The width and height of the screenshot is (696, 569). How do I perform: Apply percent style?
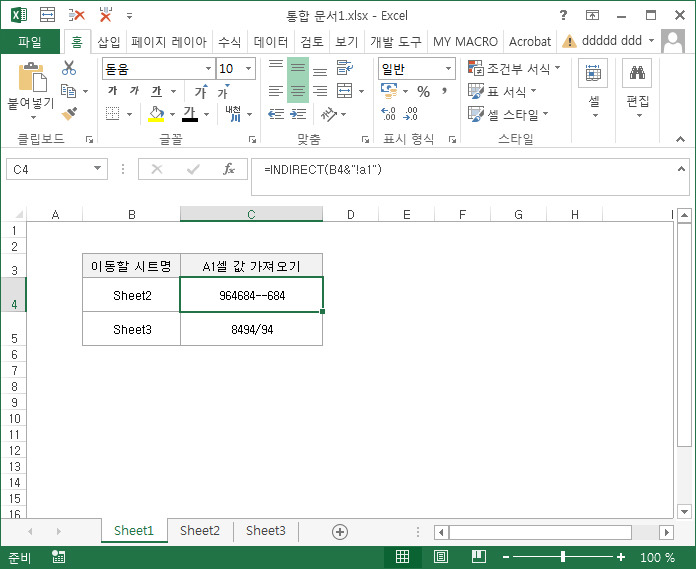click(x=423, y=91)
